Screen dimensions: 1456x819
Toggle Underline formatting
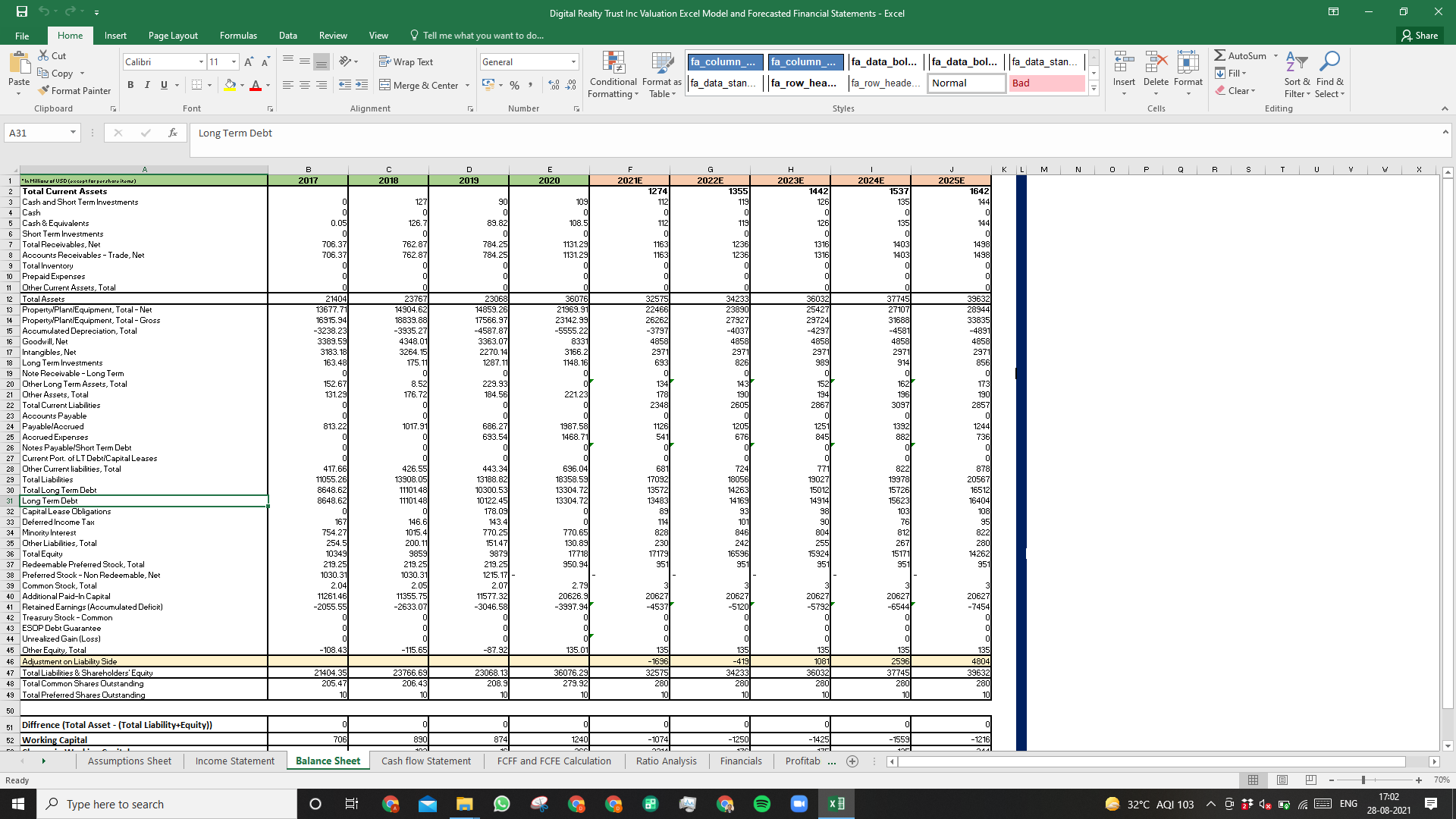[164, 85]
